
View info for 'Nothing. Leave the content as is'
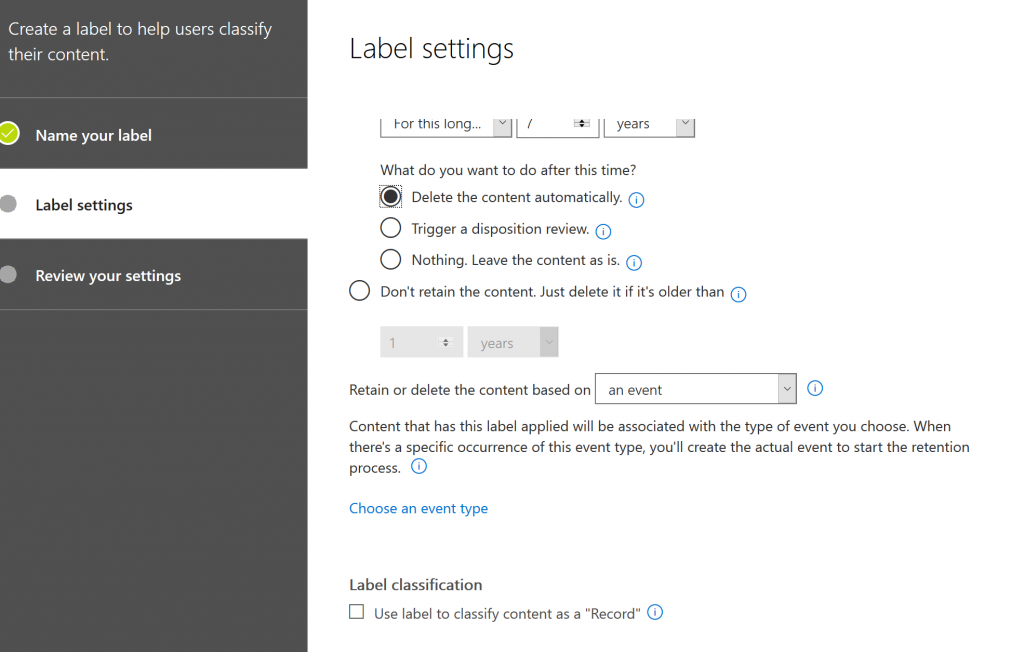634,262
